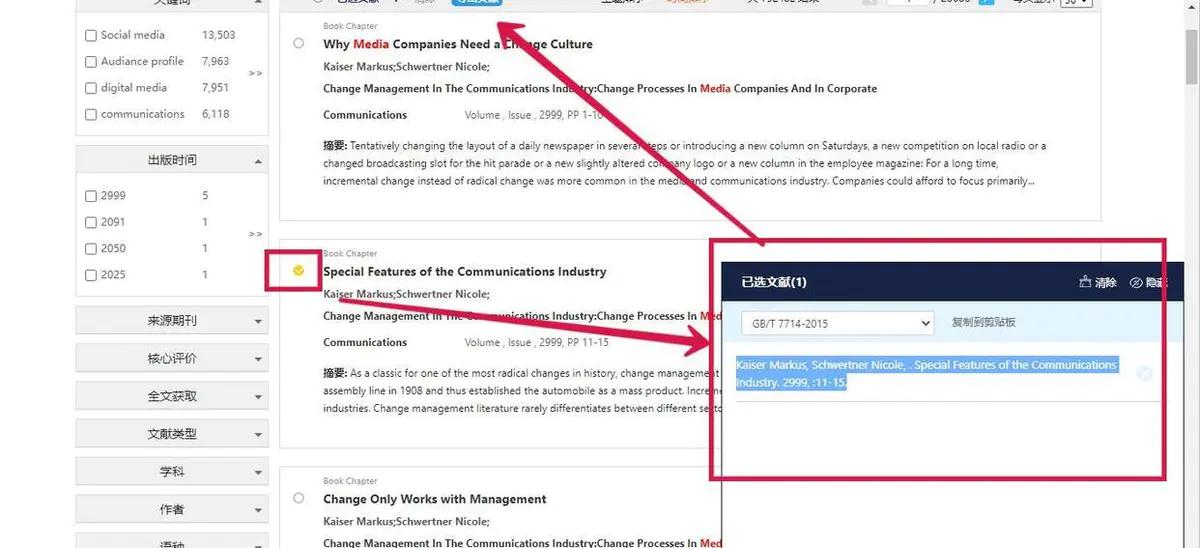
Task: Expand the 来源期刊 filter section
Action: tap(172, 321)
